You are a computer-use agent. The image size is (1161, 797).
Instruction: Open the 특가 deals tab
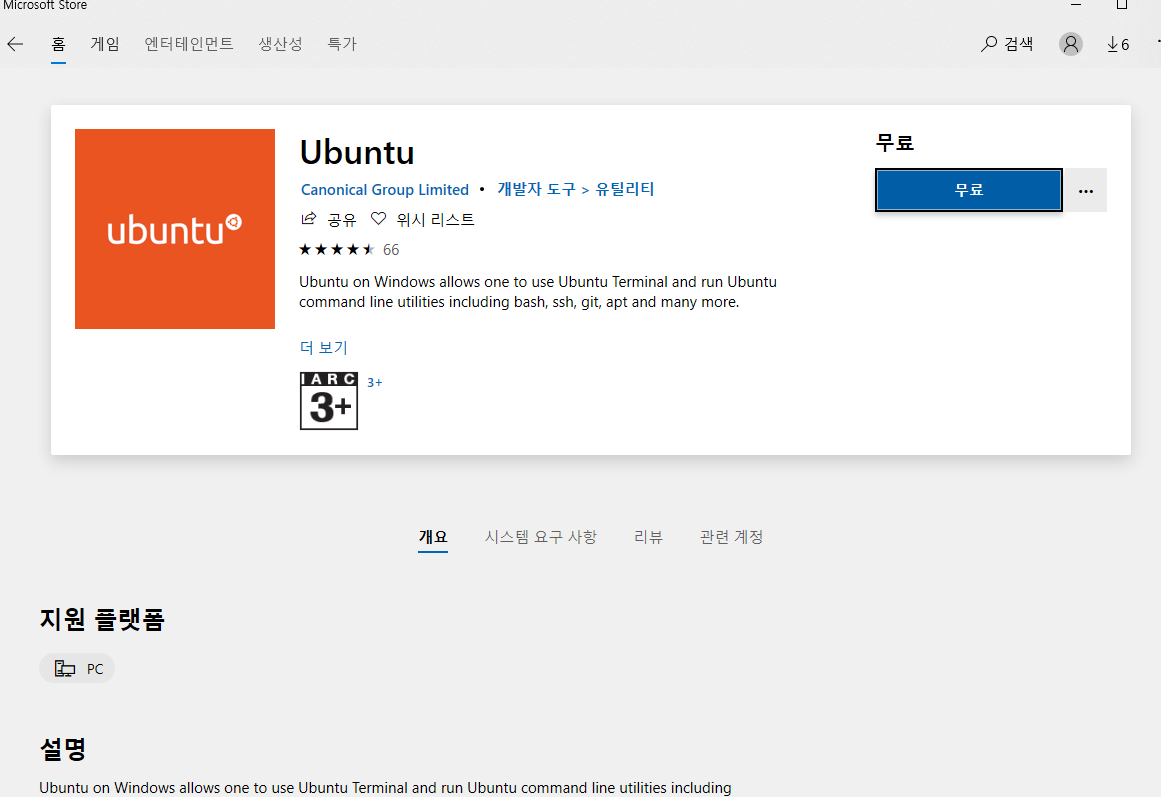point(342,44)
